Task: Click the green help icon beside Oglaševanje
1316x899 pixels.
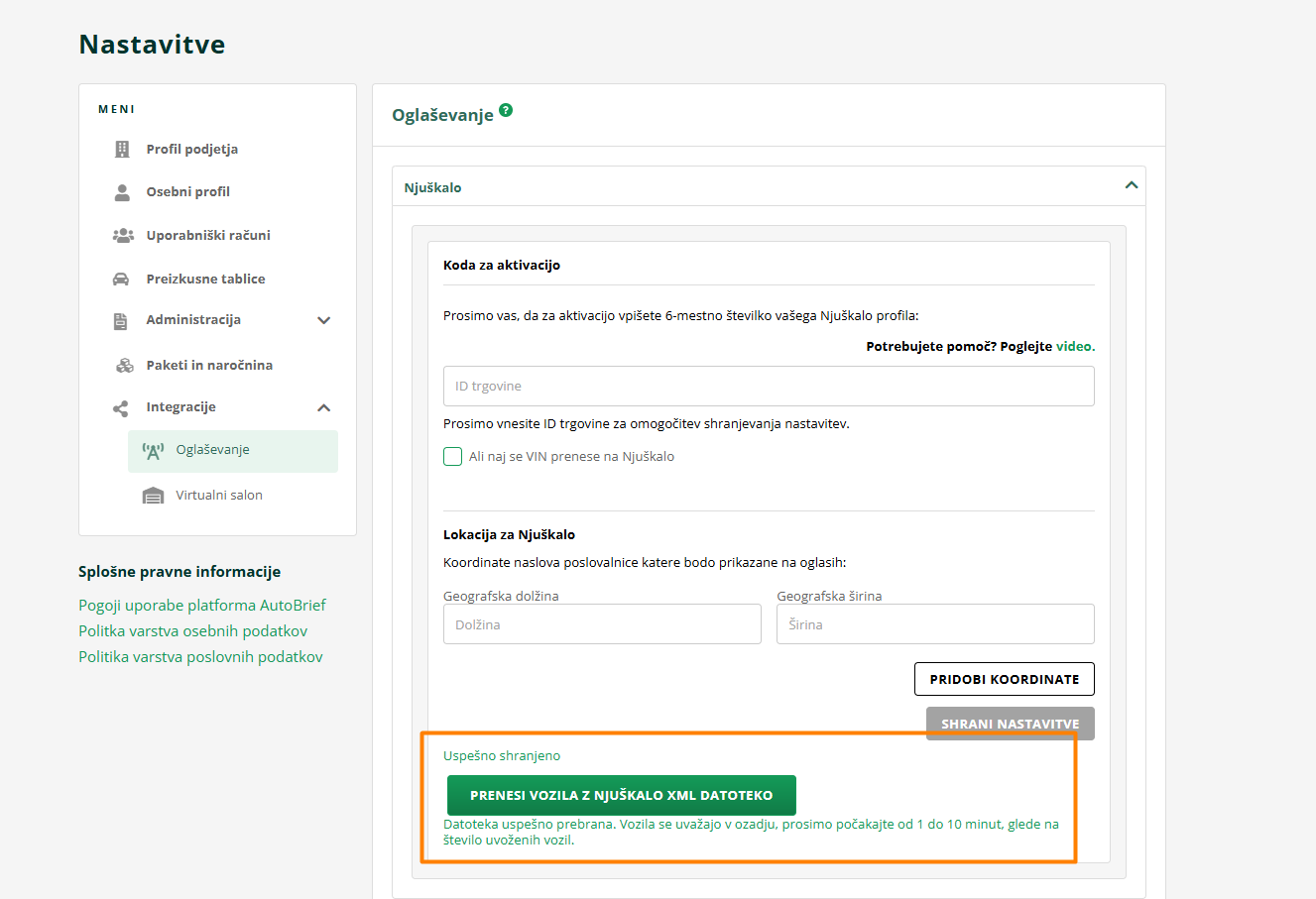Action: click(x=506, y=110)
